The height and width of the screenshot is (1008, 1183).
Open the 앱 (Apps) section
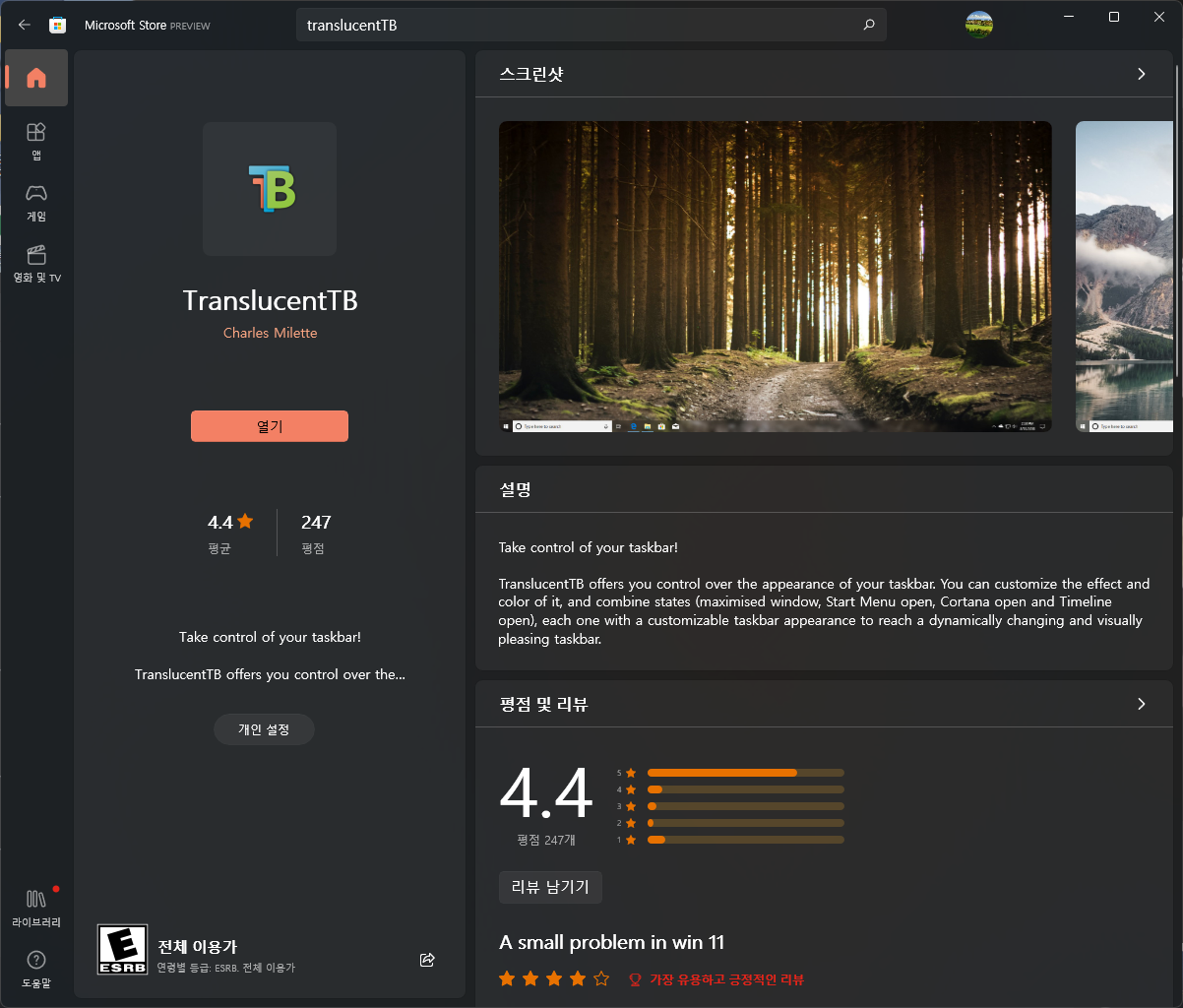[36, 141]
